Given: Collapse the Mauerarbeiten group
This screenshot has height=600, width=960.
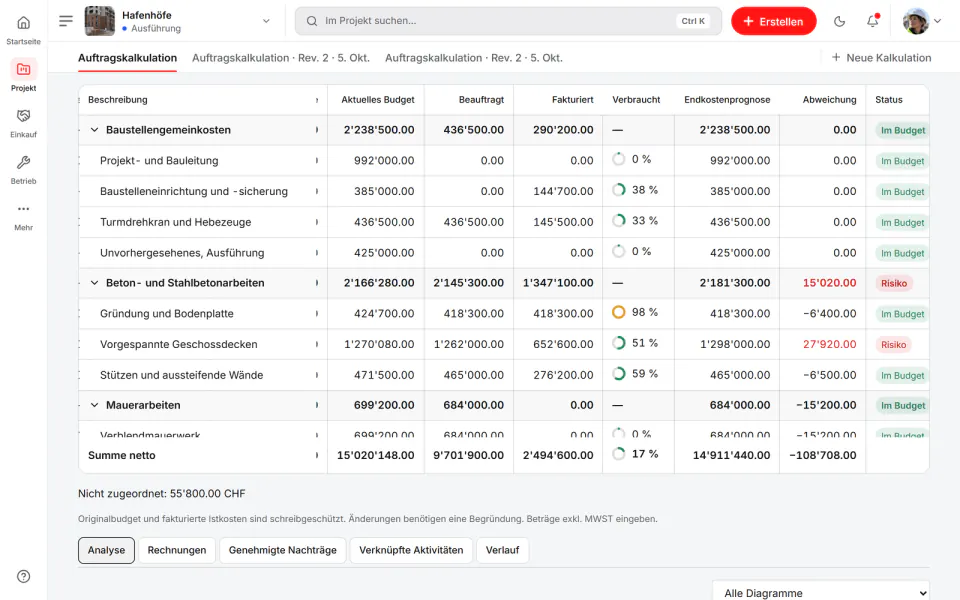Looking at the screenshot, I should click(x=94, y=405).
